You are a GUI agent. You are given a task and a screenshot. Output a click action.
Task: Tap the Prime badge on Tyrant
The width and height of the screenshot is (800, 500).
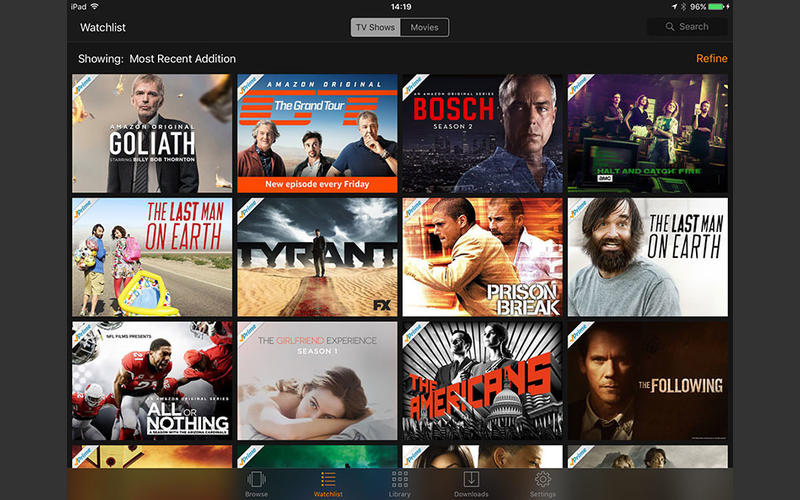tap(249, 209)
